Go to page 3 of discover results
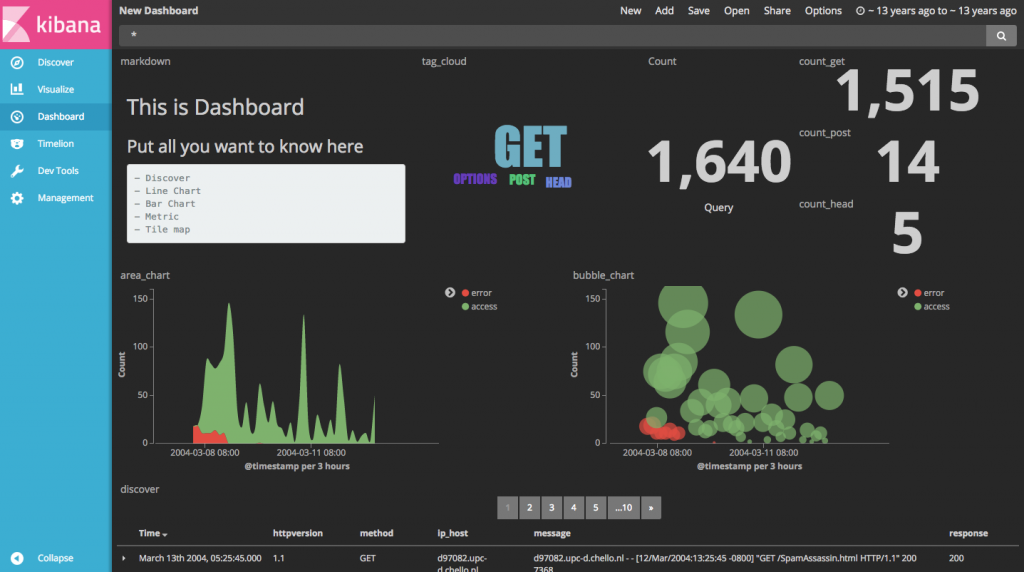This screenshot has width=1024, height=572. click(552, 507)
